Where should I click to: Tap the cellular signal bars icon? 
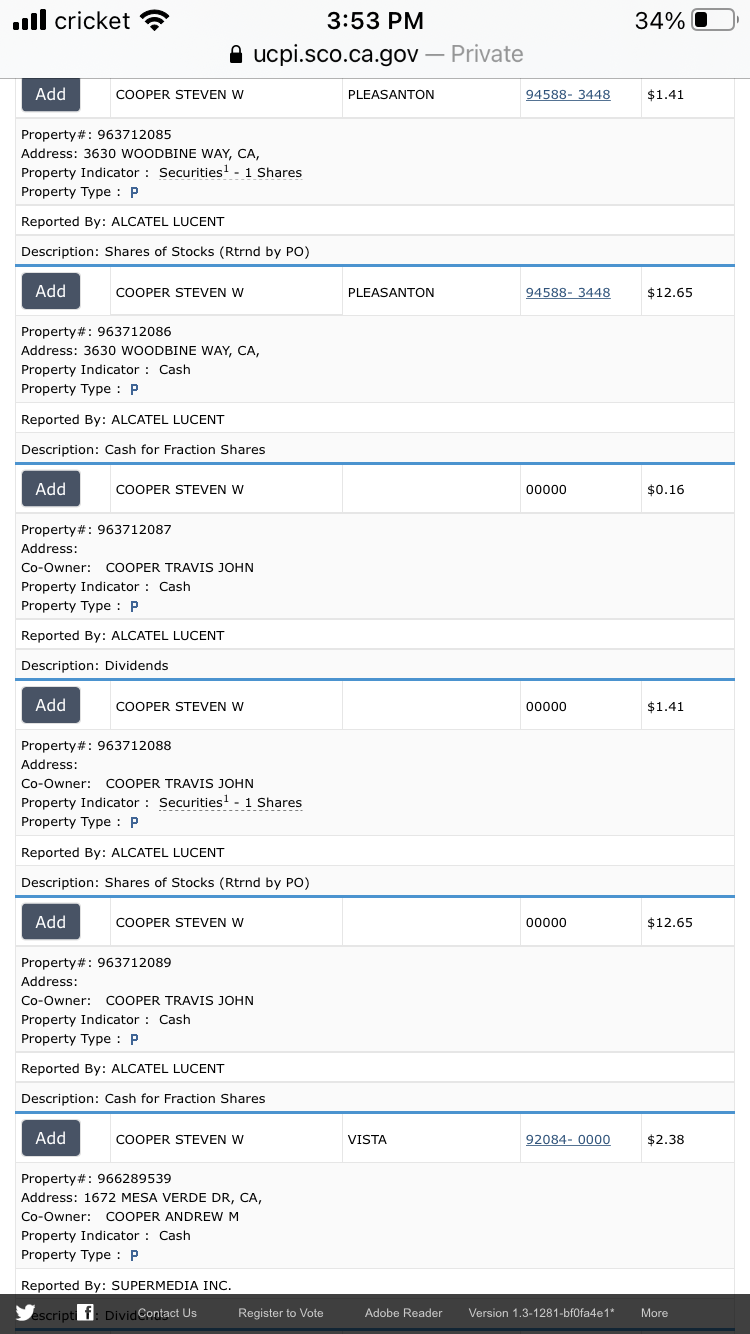point(30,20)
